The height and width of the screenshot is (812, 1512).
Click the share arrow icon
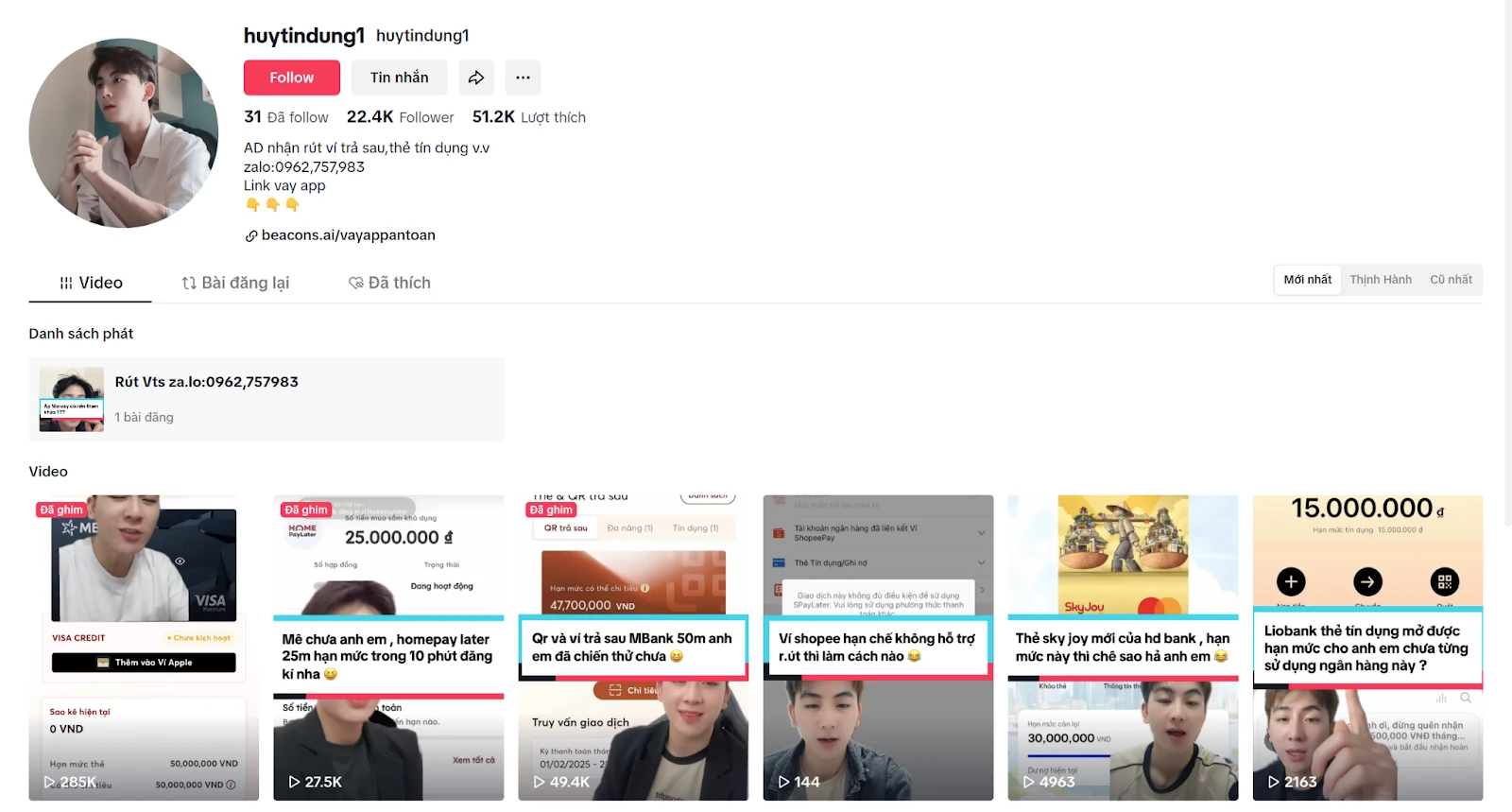[x=476, y=78]
